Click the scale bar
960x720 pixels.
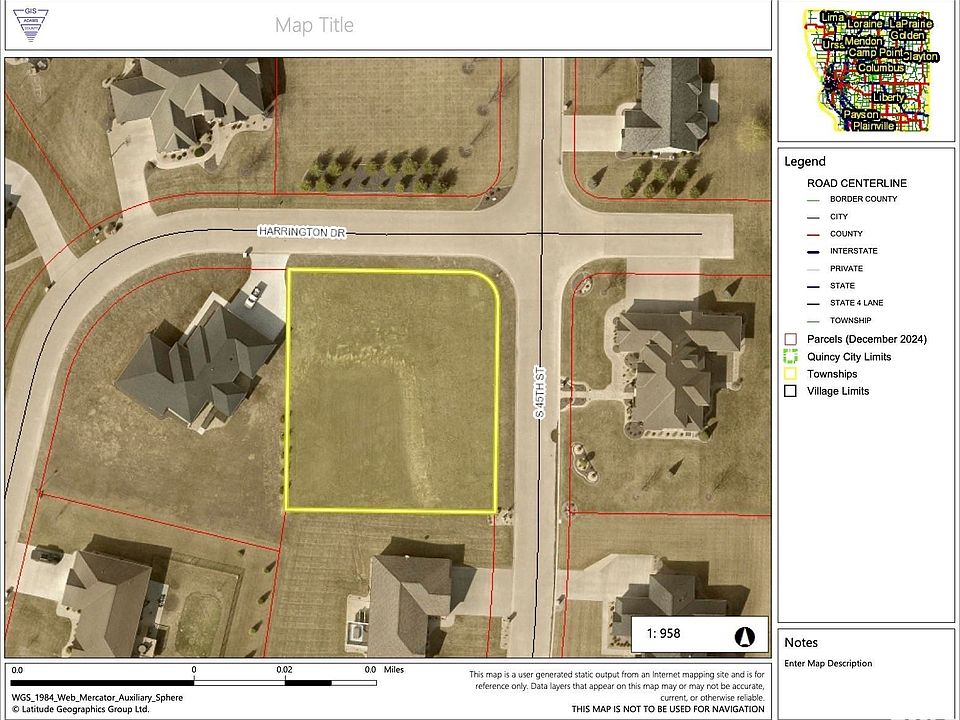(x=193, y=683)
